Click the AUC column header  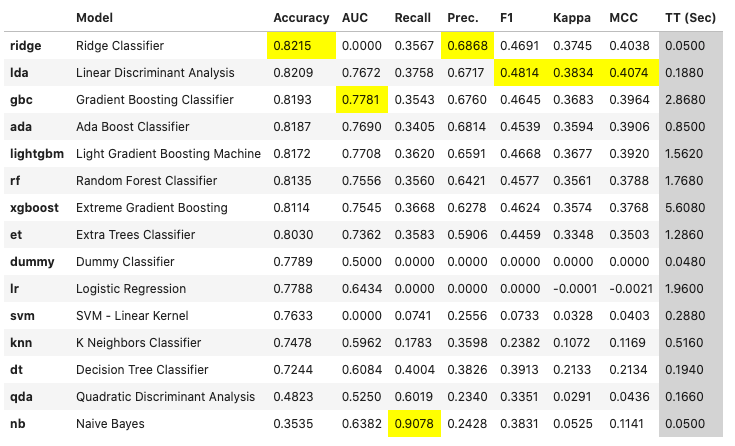point(355,18)
